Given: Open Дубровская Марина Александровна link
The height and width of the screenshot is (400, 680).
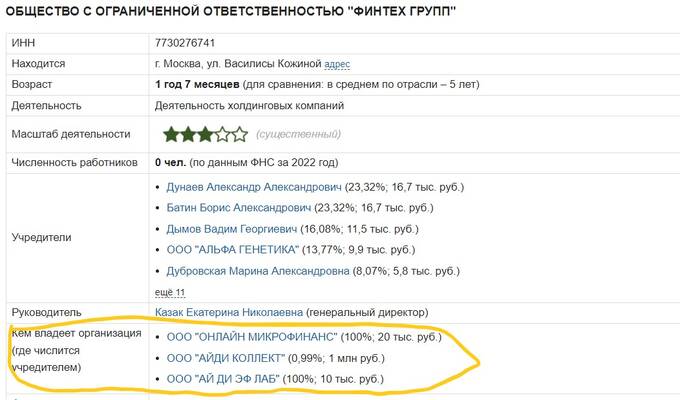Looking at the screenshot, I should (x=258, y=271).
